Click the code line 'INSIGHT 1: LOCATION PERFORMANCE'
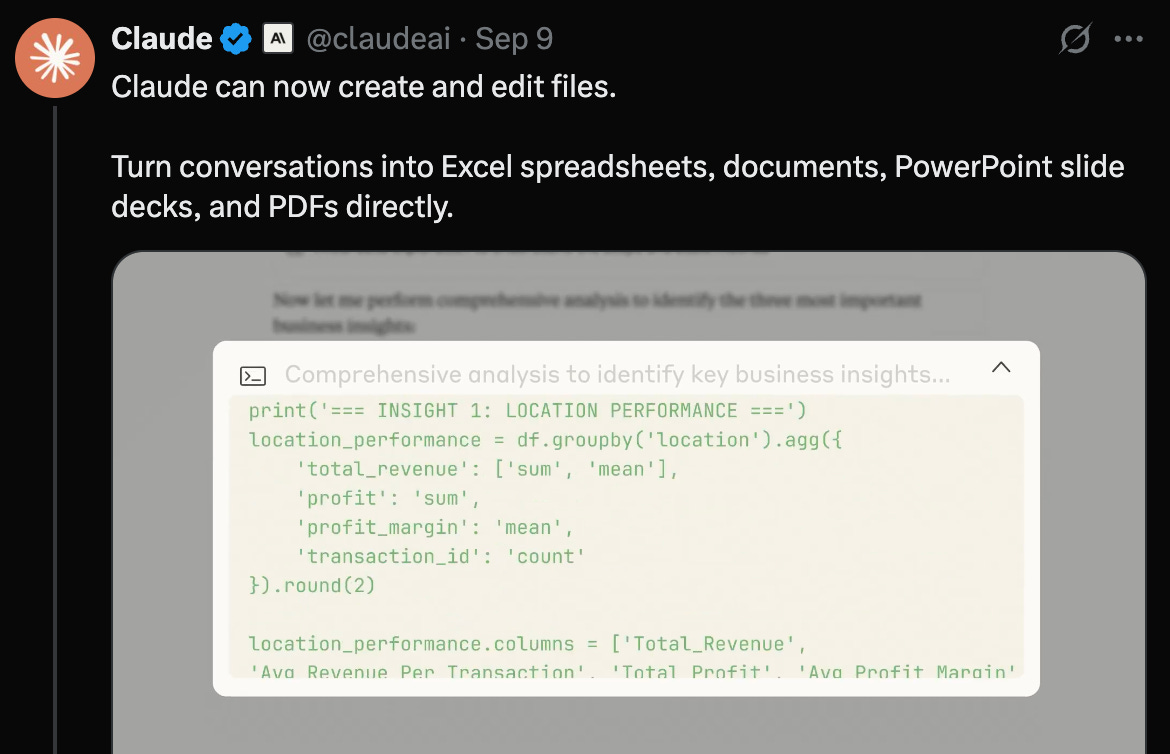This screenshot has width=1170, height=754. 528,411
